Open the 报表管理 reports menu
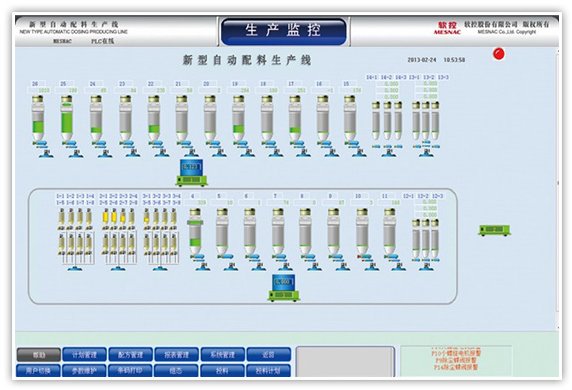 point(176,354)
